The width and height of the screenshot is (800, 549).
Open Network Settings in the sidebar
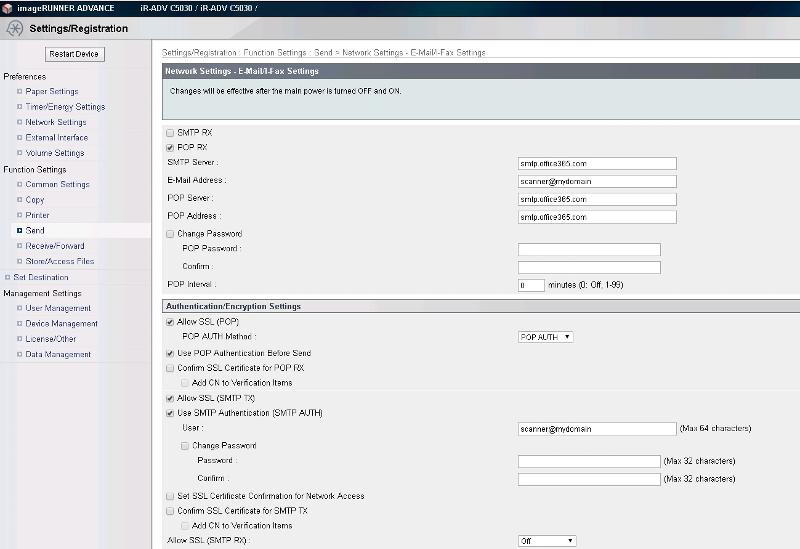(56, 122)
